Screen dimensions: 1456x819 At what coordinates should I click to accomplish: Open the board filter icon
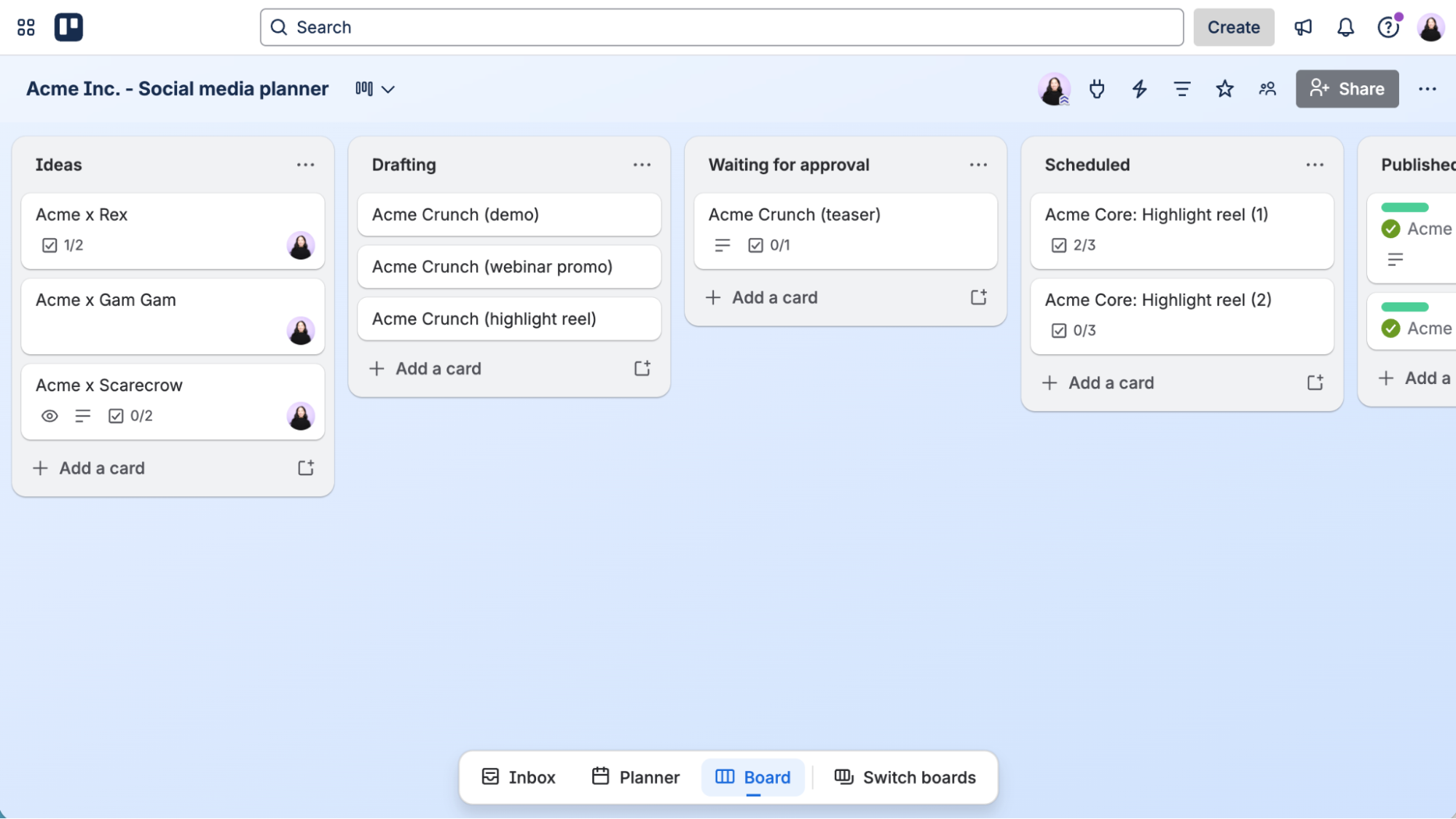1181,89
